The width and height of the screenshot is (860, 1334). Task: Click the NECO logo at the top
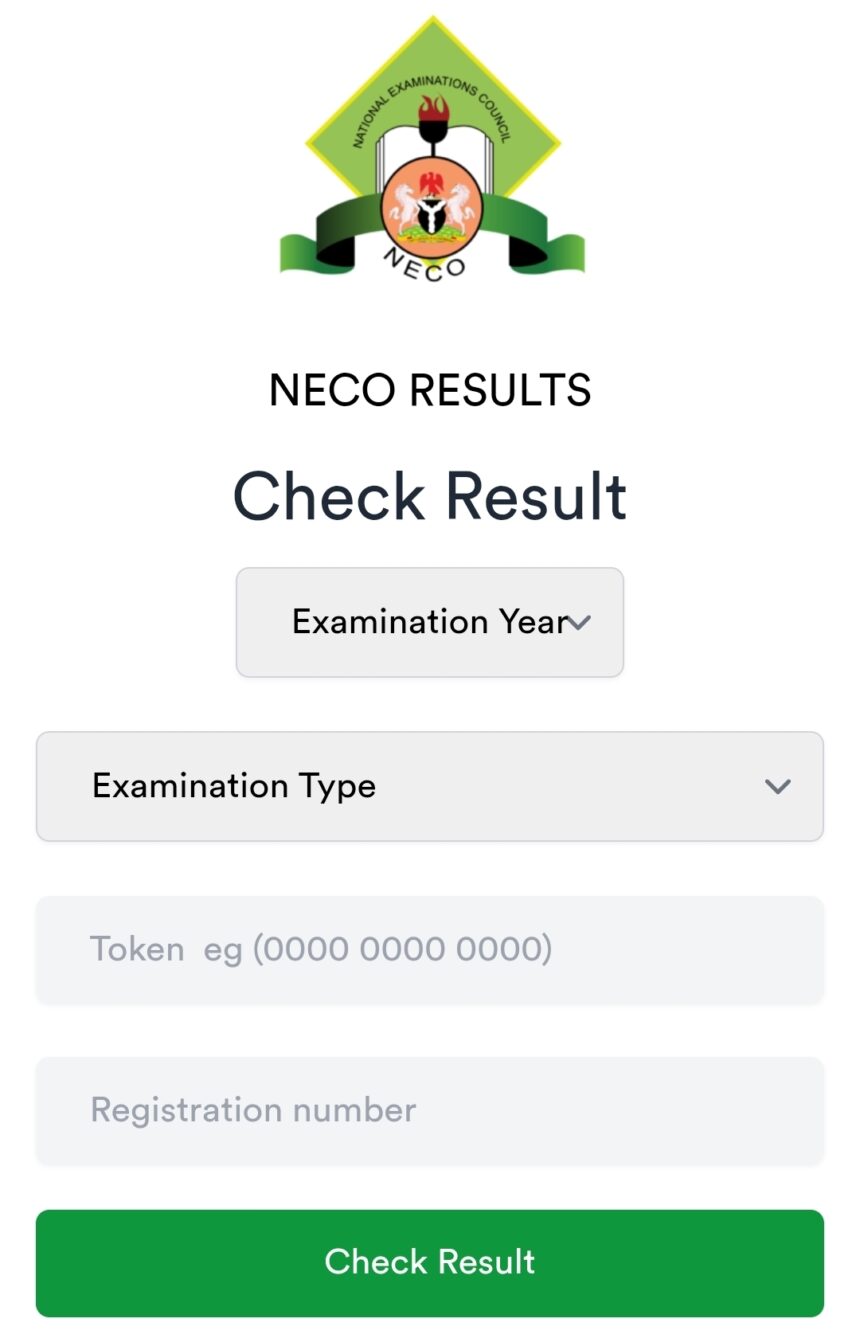[432, 150]
